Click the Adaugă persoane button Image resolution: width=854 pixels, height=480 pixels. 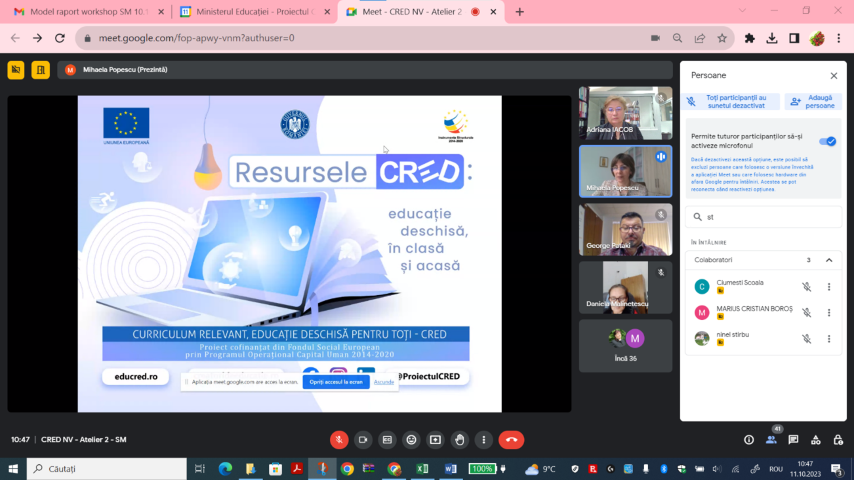click(813, 101)
